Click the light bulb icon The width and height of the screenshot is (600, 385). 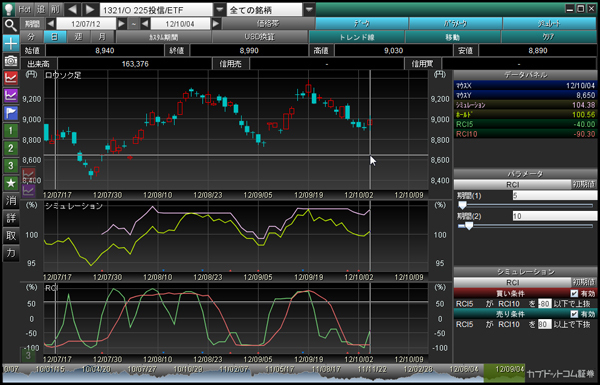pos(8,9)
